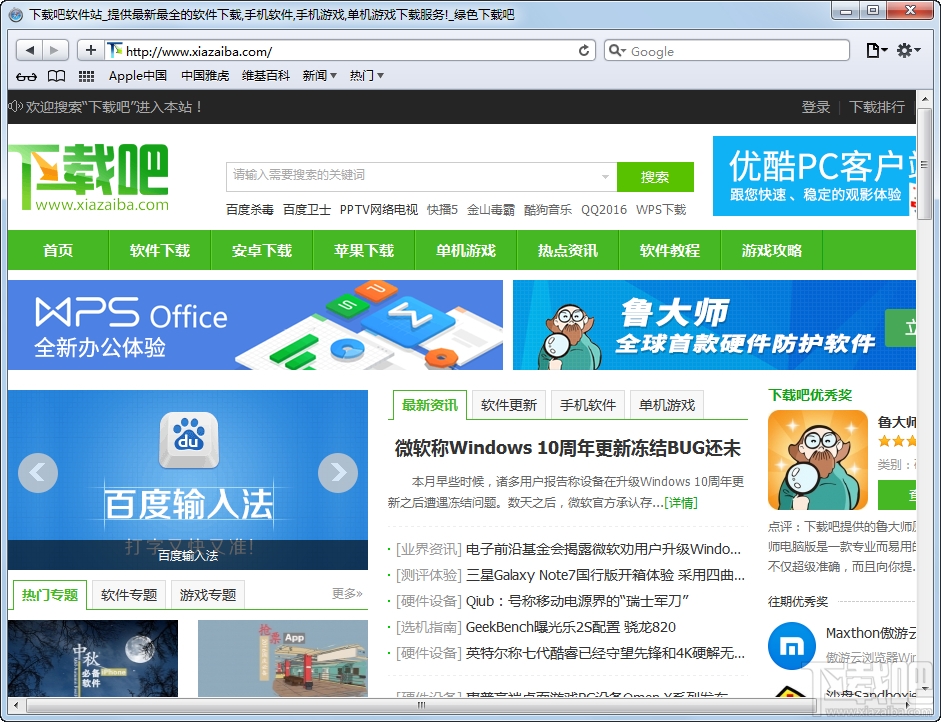Focus the Google search field

(727, 50)
